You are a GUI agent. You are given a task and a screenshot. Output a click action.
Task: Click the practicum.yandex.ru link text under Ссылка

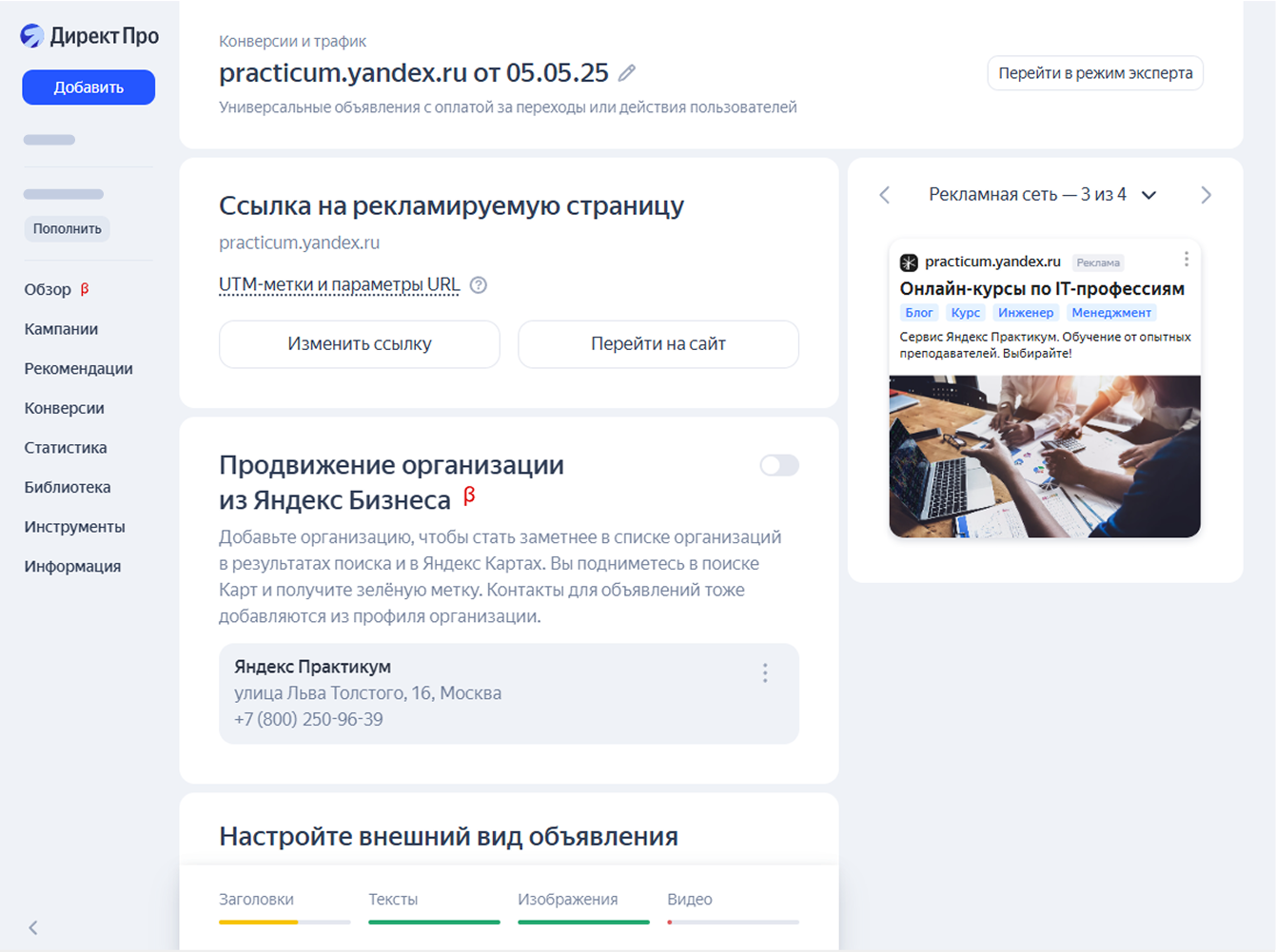pos(299,243)
